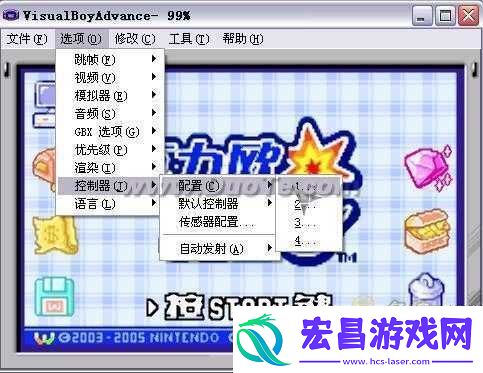Click the trash can icon in game
This screenshot has width=483, height=373.
point(426,289)
